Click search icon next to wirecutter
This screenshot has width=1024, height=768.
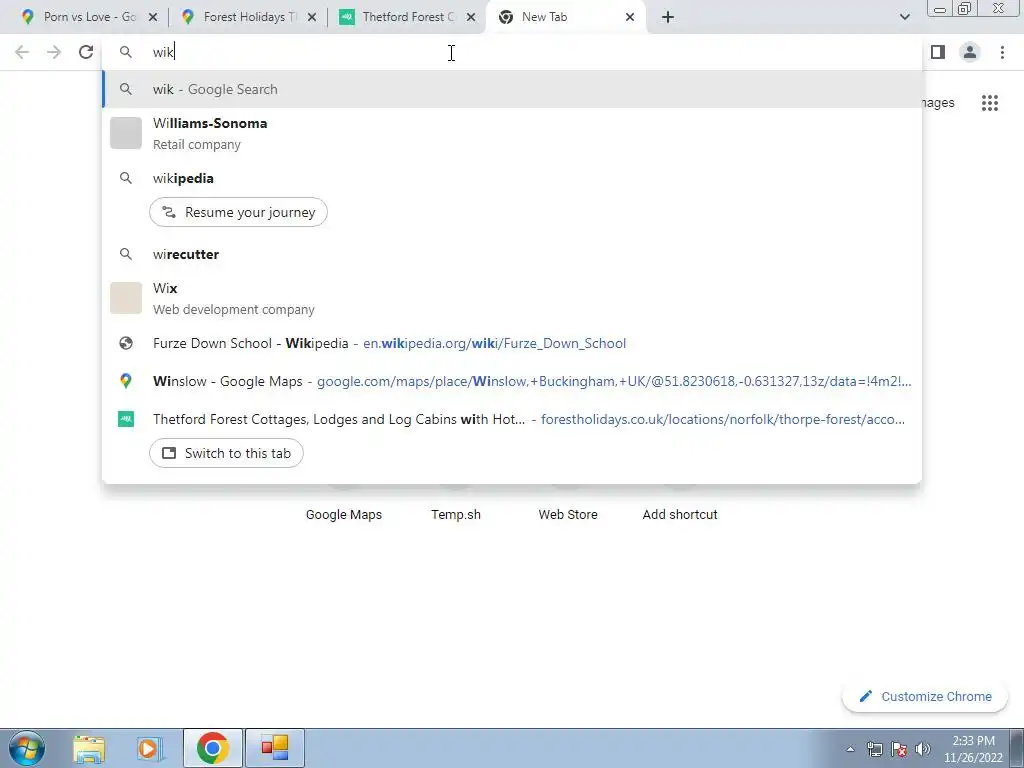[x=126, y=254]
